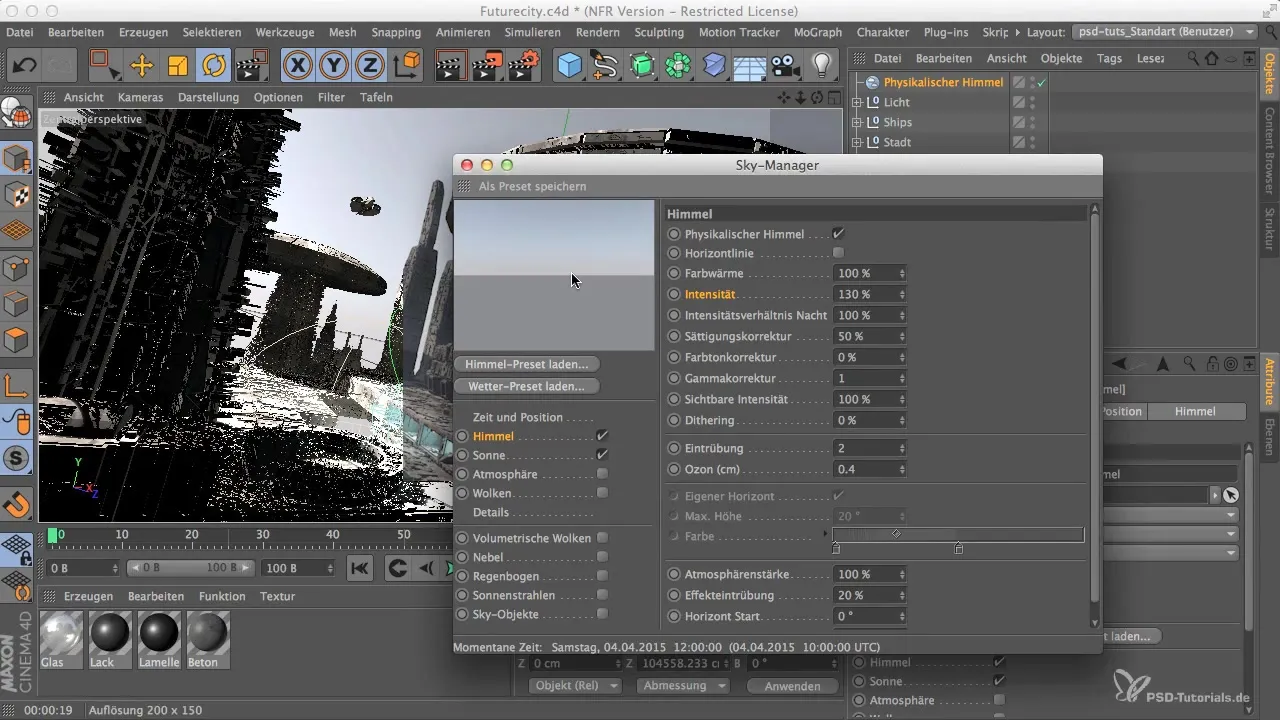Select the Glas material sphere

[61, 633]
